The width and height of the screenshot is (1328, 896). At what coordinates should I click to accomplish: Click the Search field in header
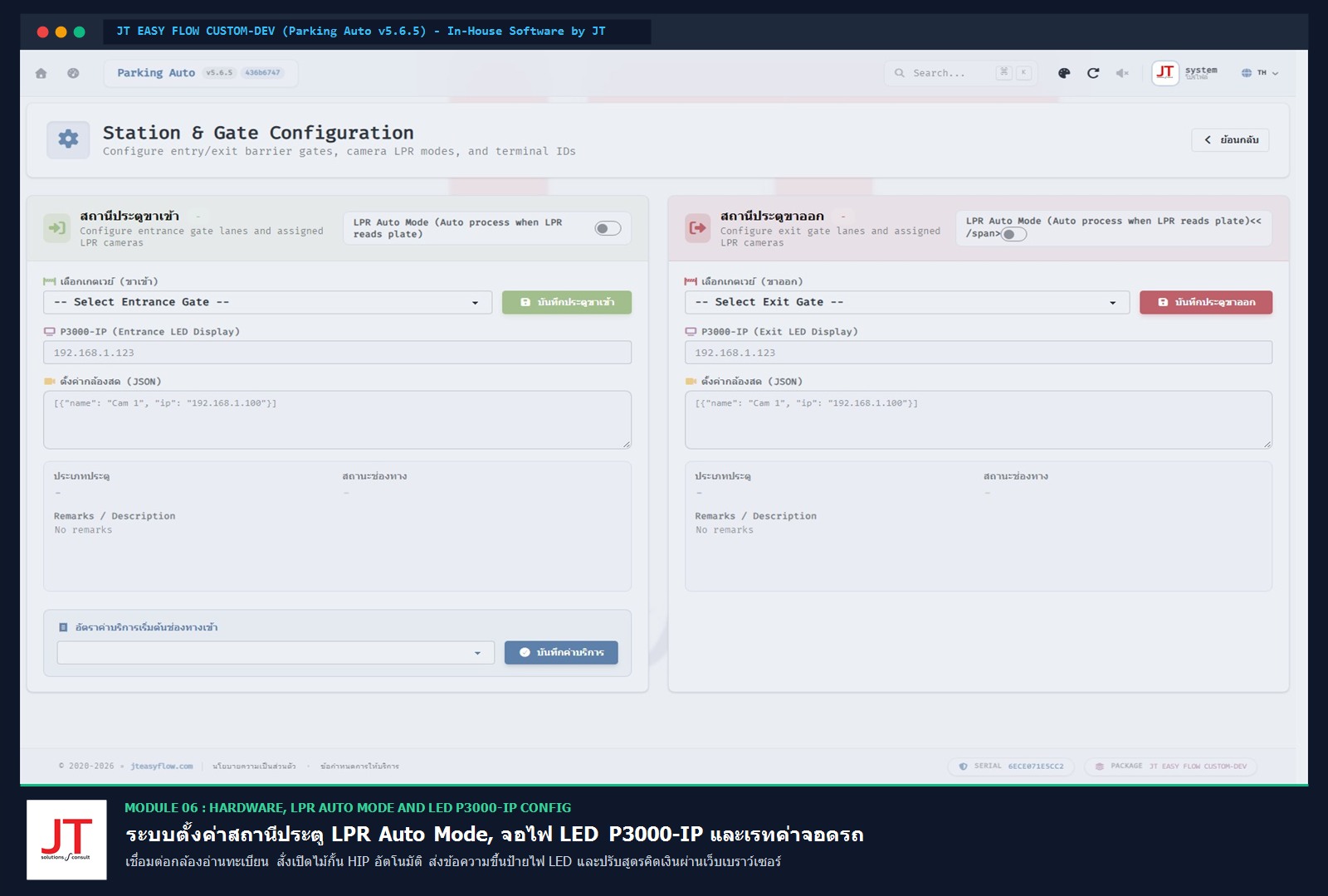point(961,73)
